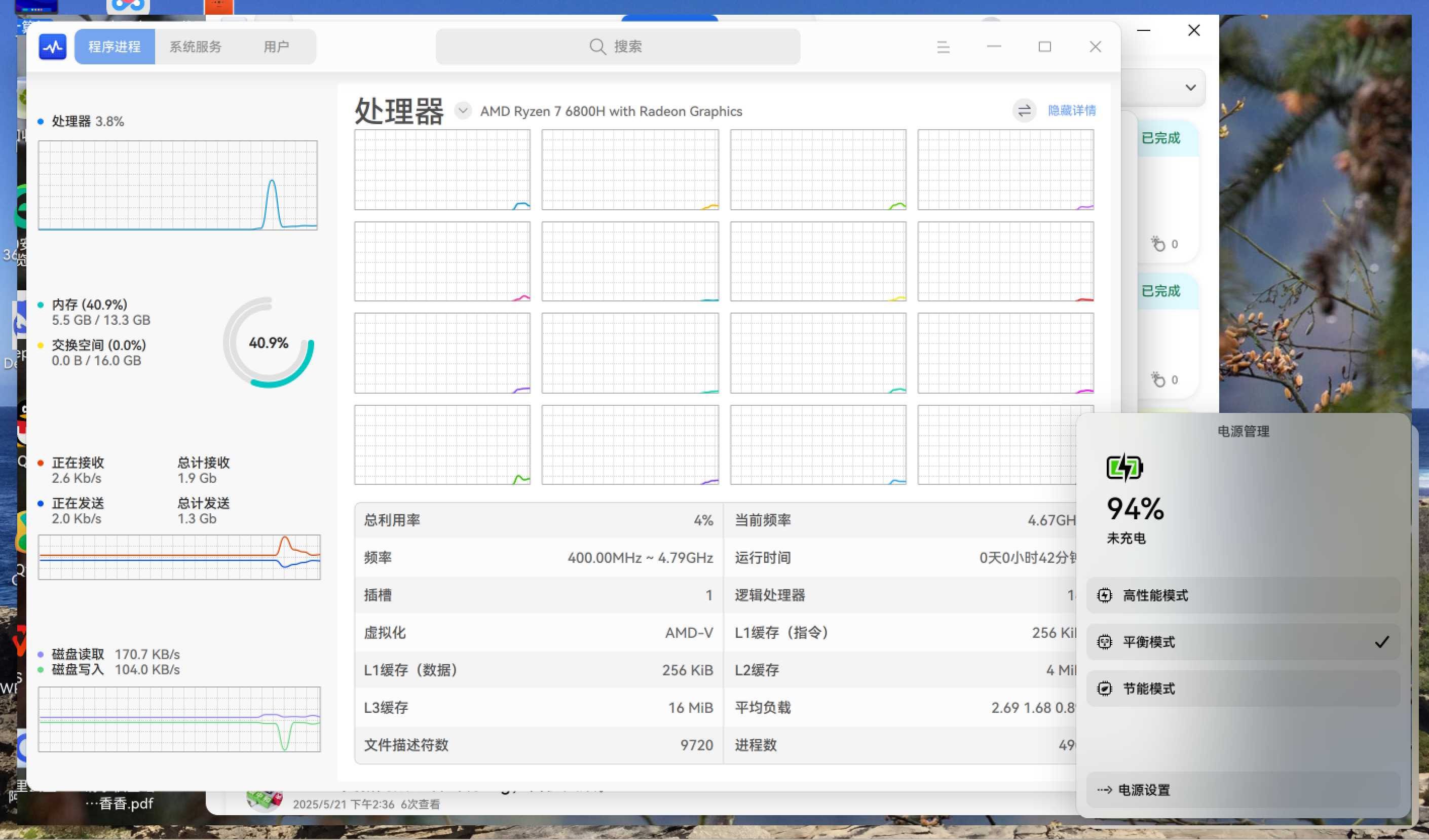The image size is (1429, 840).
Task: Click the arrow icon beside 电源设置
Action: click(x=1104, y=789)
